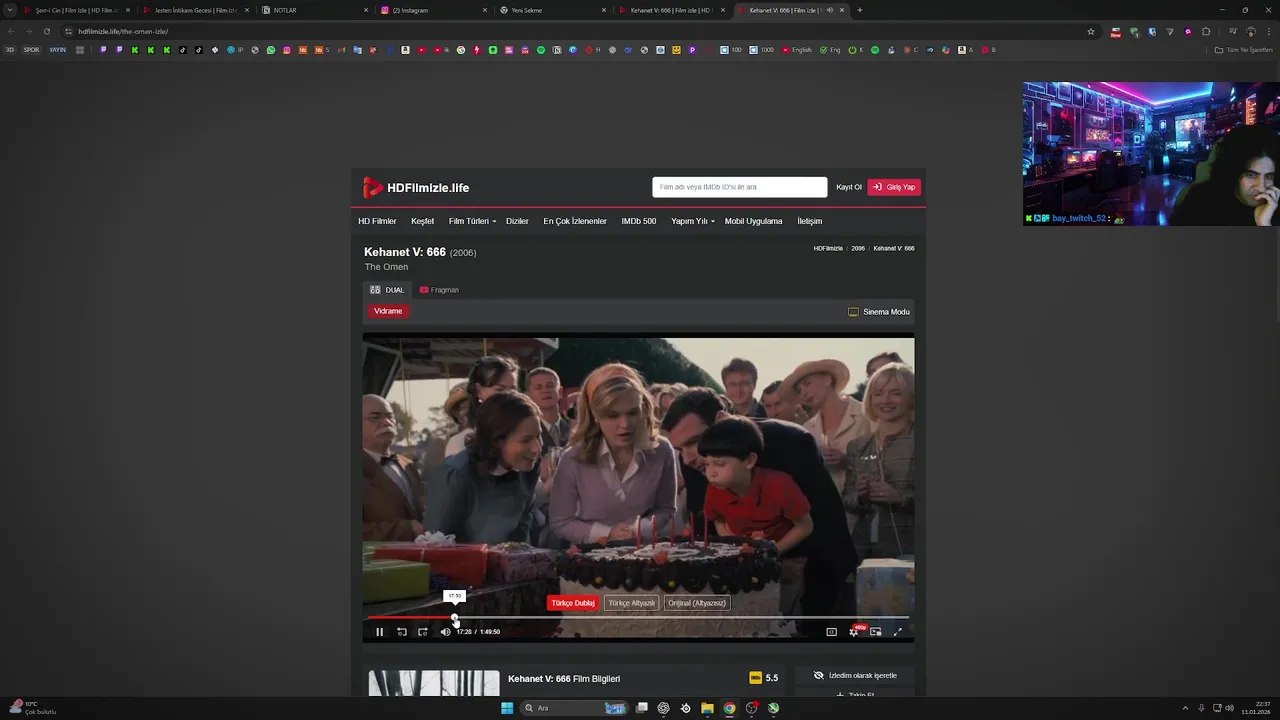Toggle subtitles in video player
Viewport: 1280px width, 720px height.
tap(831, 632)
